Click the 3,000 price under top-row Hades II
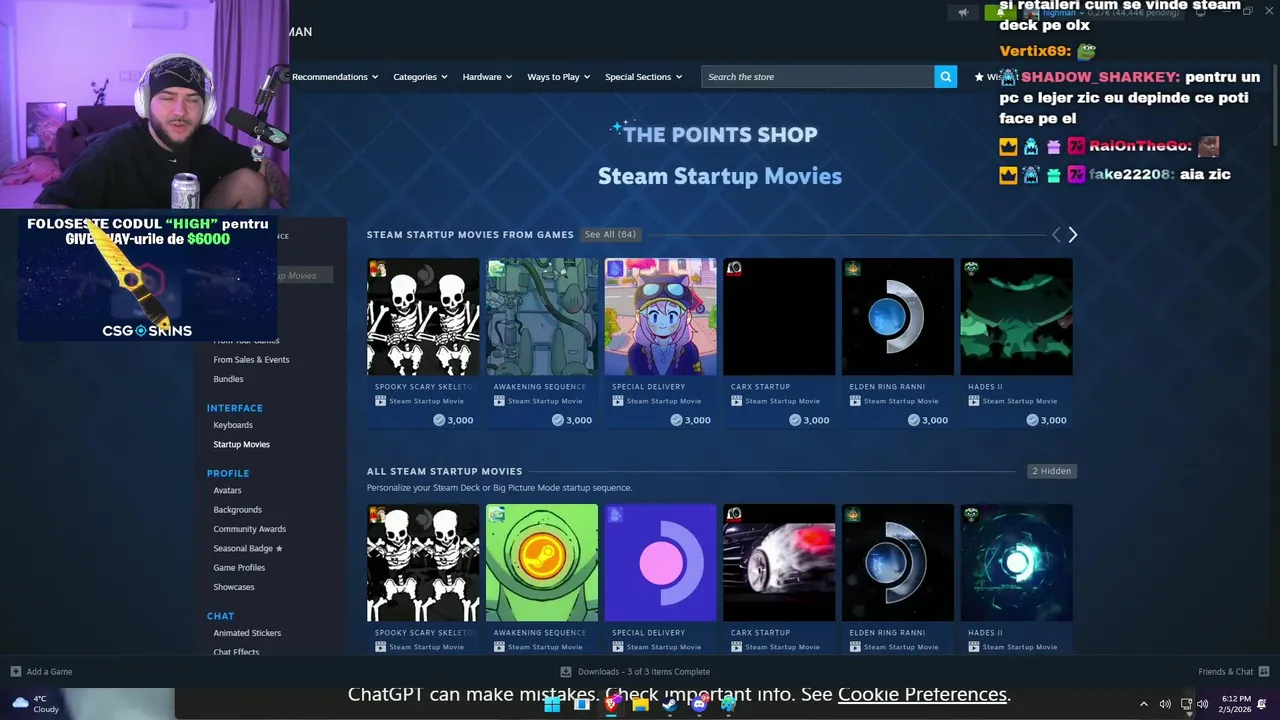The width and height of the screenshot is (1280, 720). point(1046,420)
